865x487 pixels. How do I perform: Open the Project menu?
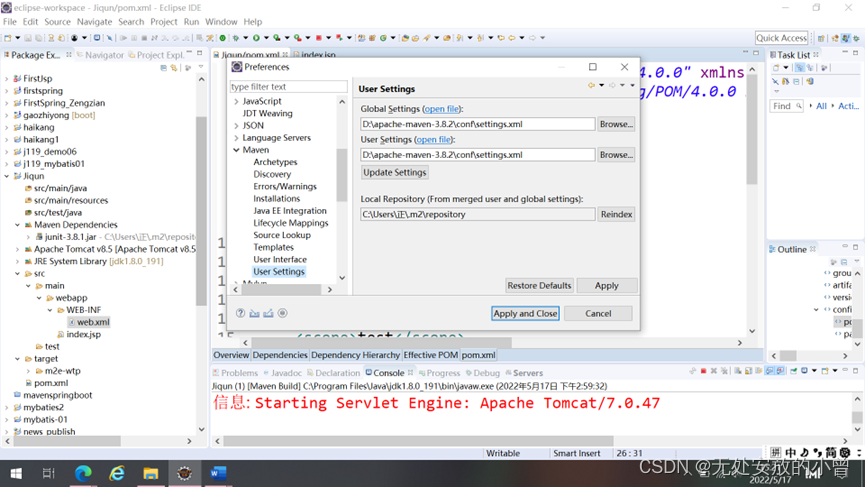click(164, 22)
